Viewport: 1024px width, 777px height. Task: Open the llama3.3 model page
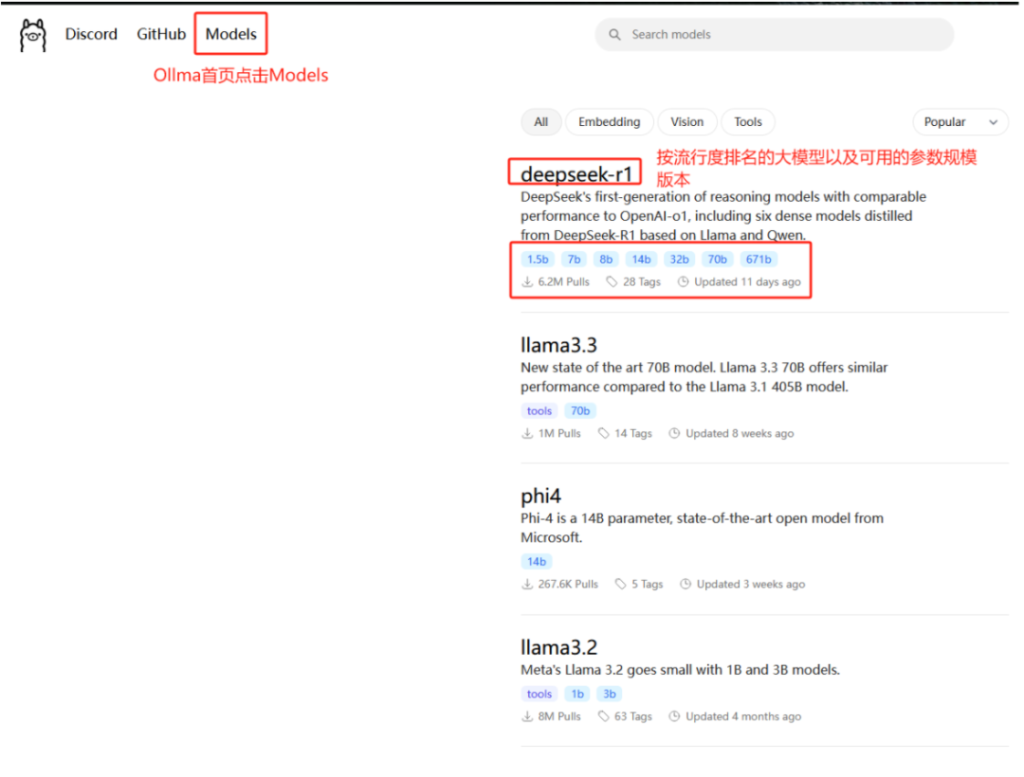(559, 345)
